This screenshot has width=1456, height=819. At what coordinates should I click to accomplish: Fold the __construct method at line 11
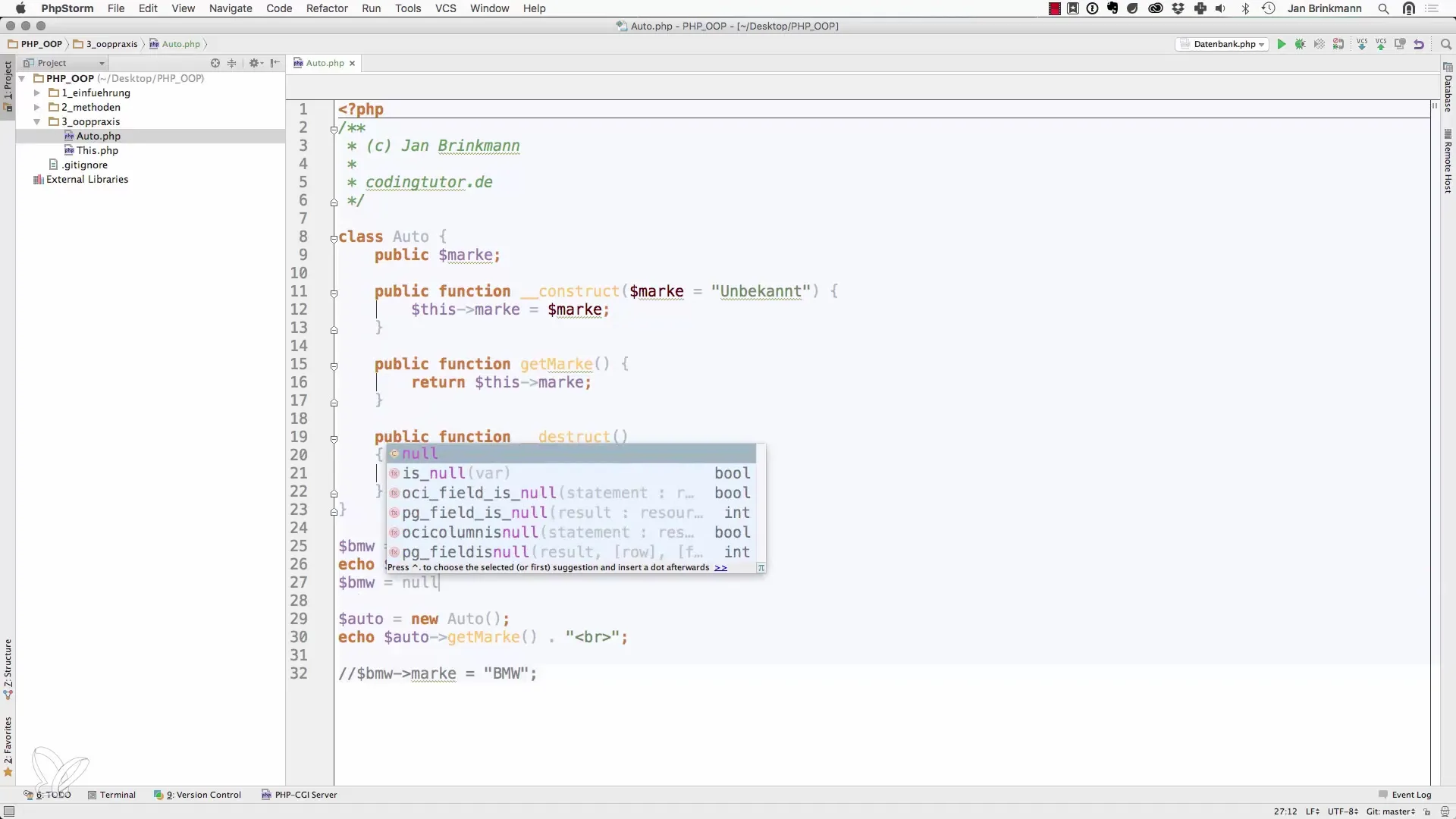point(334,293)
